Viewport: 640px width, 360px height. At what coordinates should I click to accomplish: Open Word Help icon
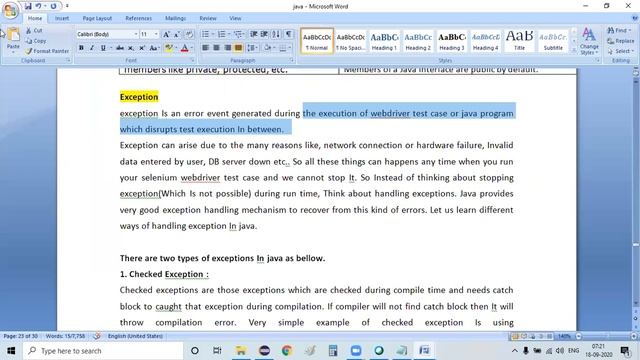coord(635,18)
